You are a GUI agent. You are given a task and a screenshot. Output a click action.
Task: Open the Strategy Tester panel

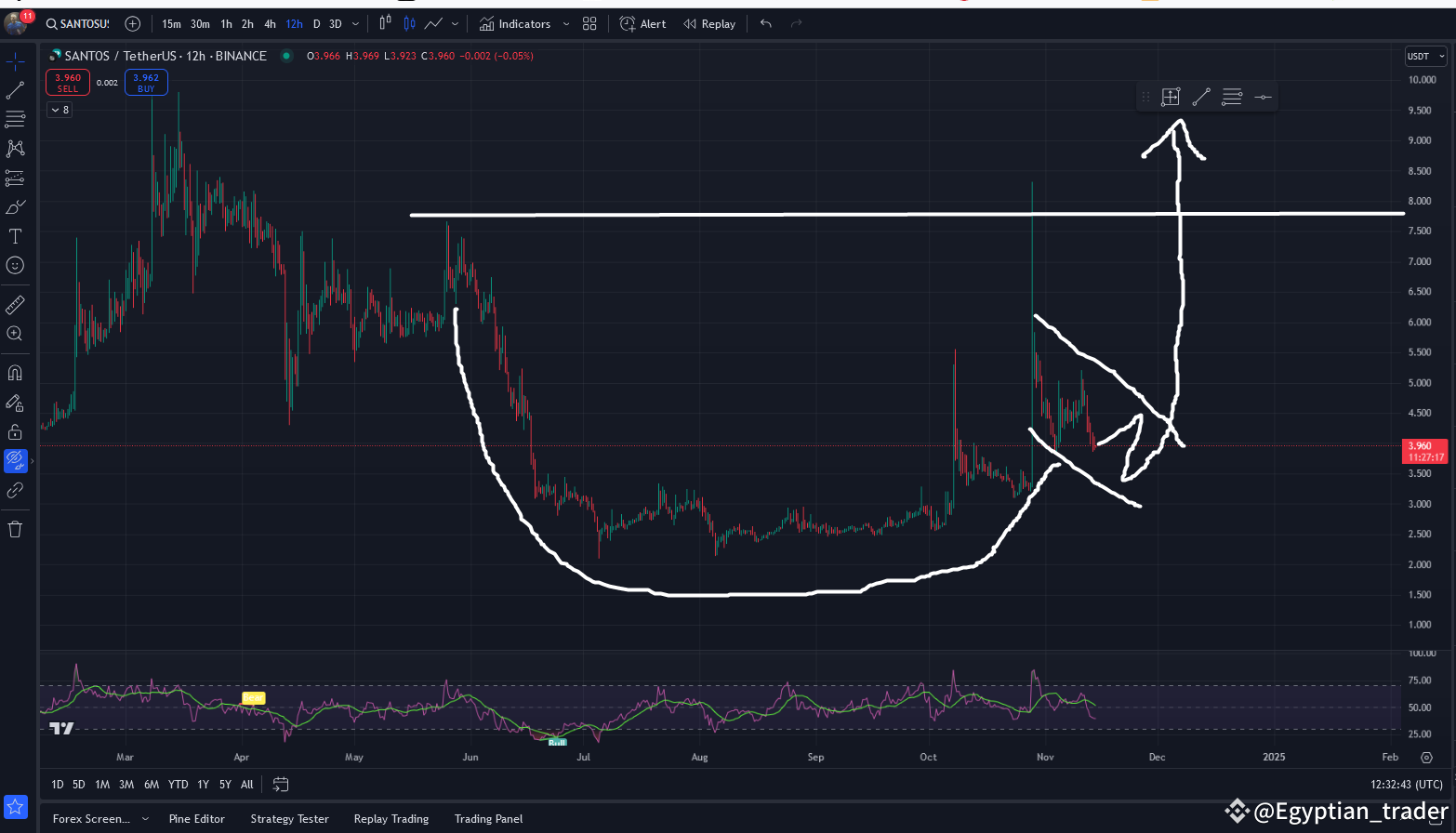click(289, 818)
